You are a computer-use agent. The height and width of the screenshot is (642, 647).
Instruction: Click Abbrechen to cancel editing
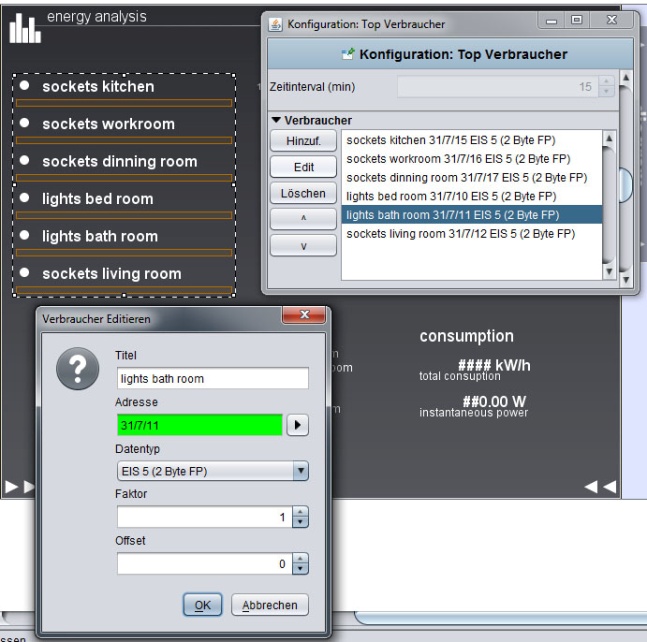click(x=270, y=605)
